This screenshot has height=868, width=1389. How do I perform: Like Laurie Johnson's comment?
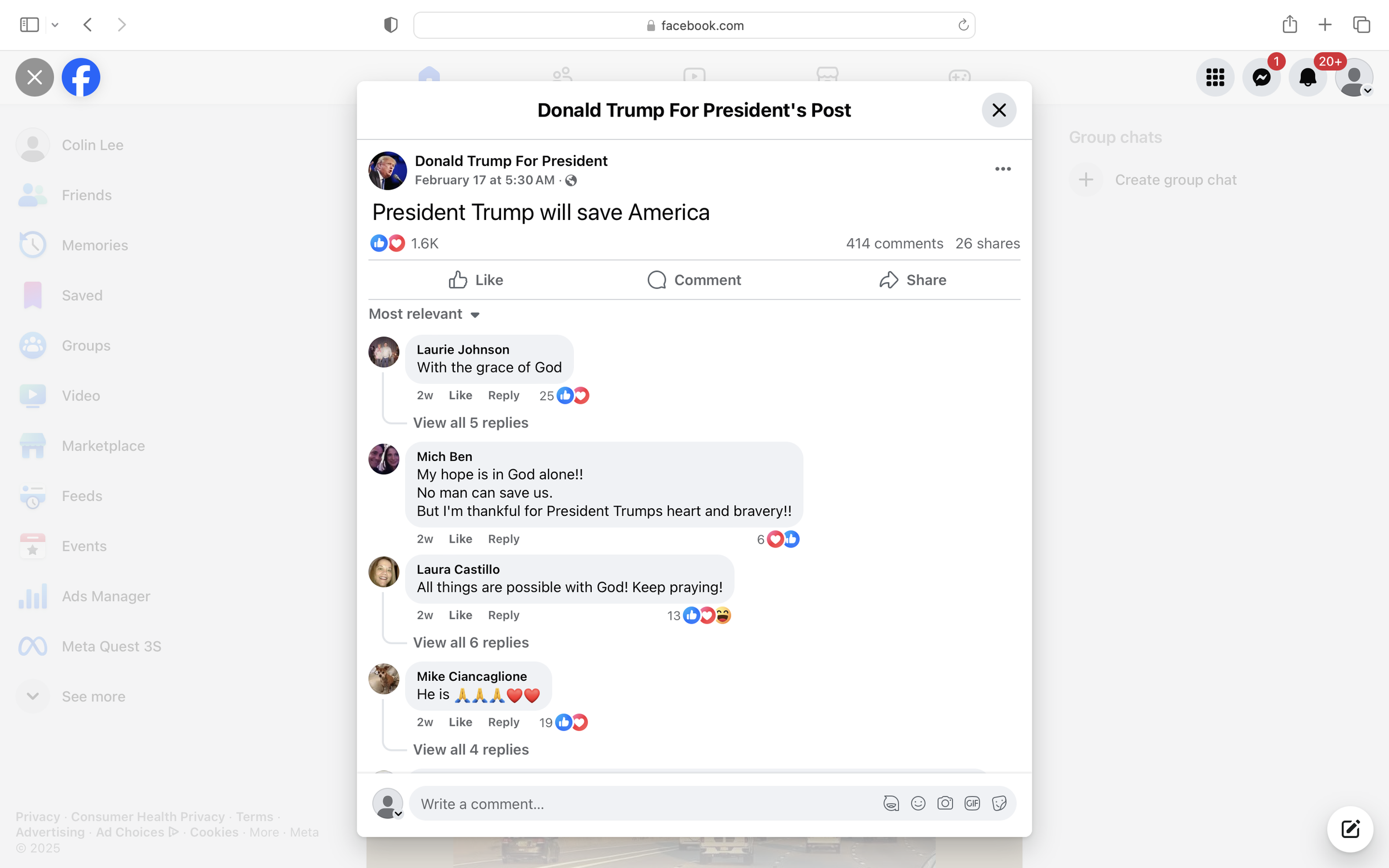[460, 395]
